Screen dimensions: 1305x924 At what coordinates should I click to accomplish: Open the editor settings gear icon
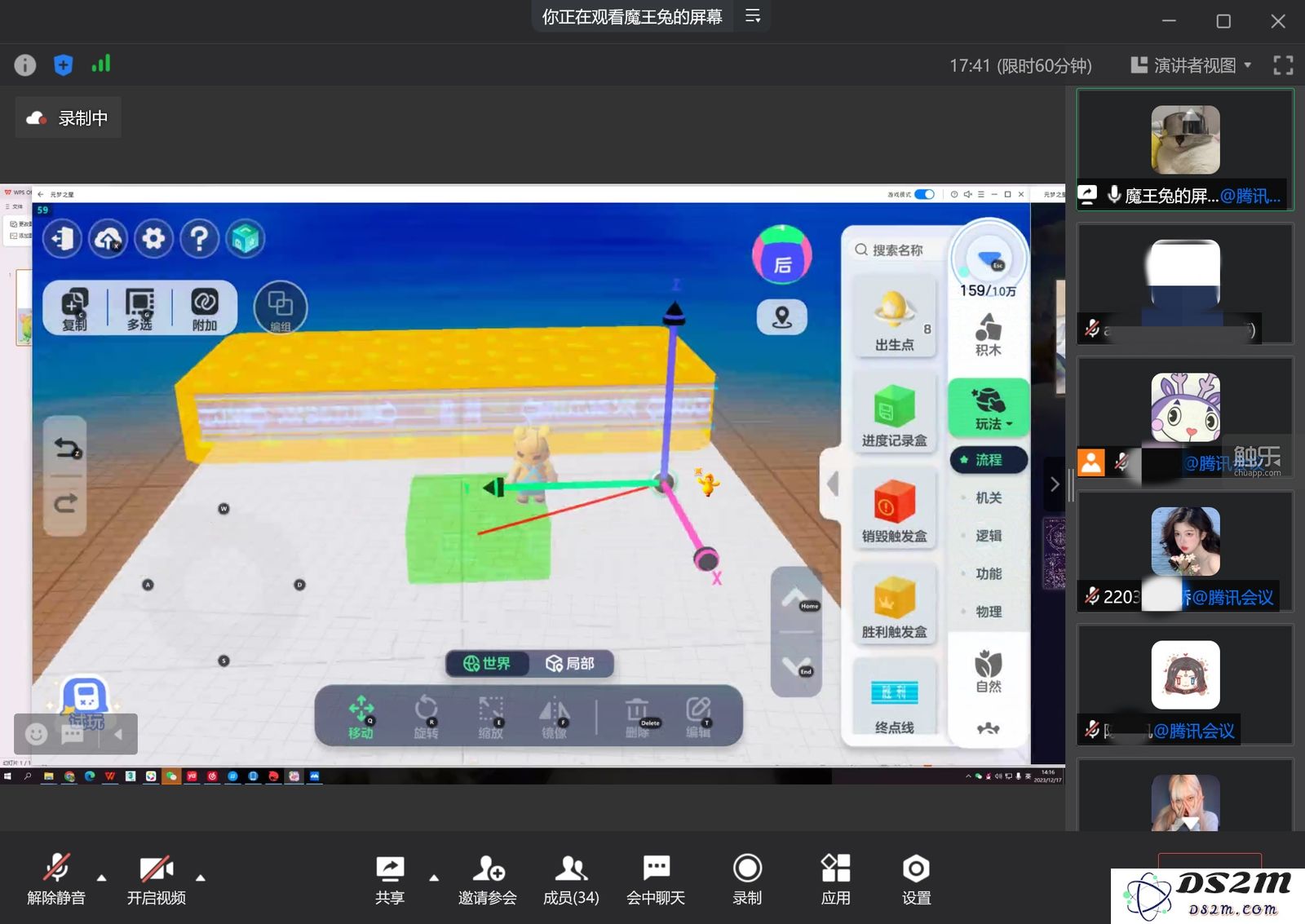tap(153, 239)
